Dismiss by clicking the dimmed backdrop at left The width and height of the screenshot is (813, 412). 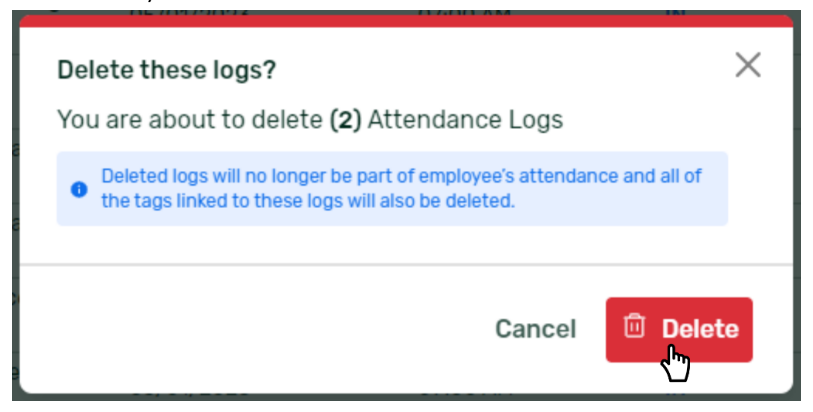tap(16, 207)
